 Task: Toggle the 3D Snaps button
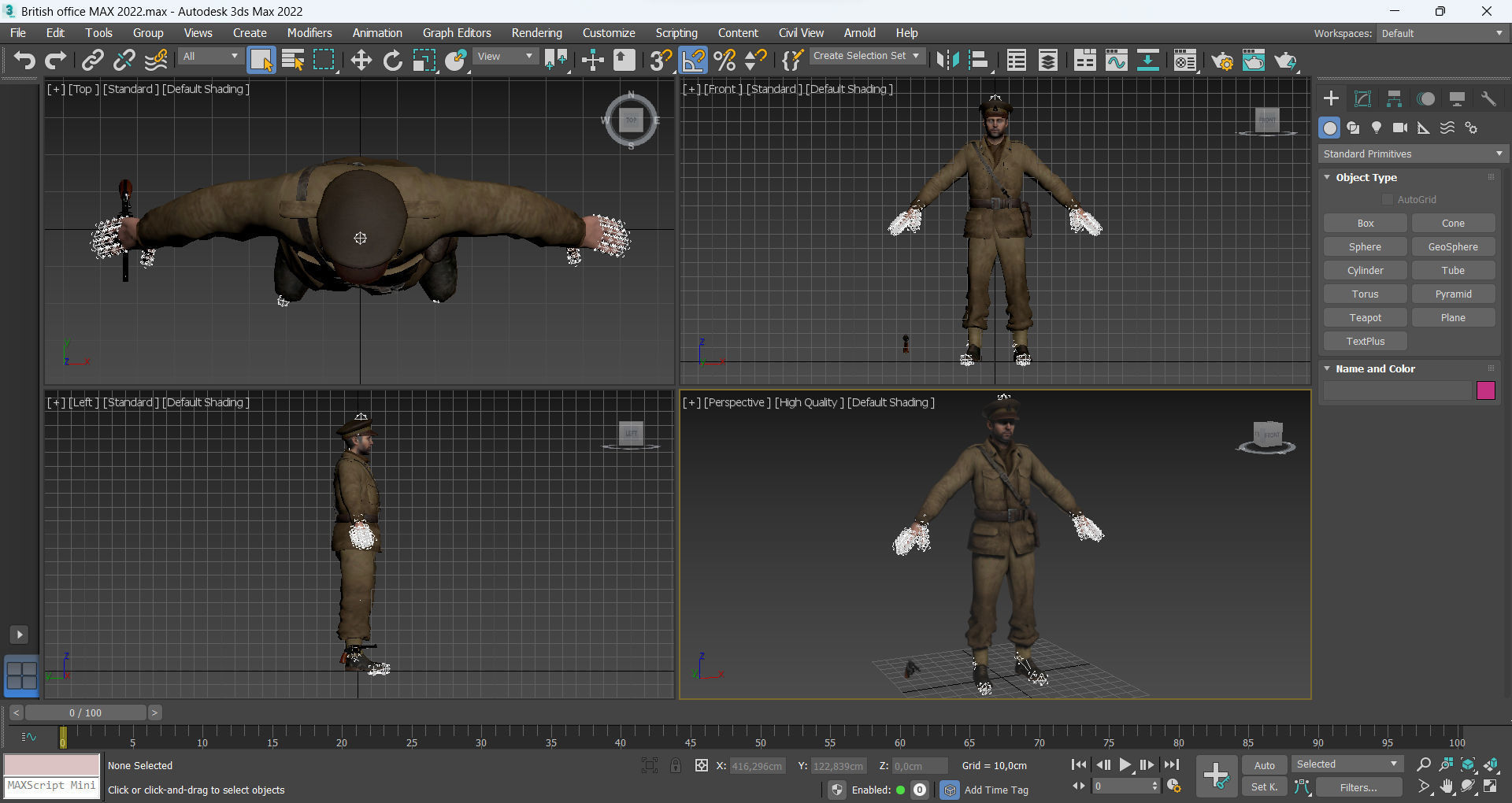tap(661, 61)
